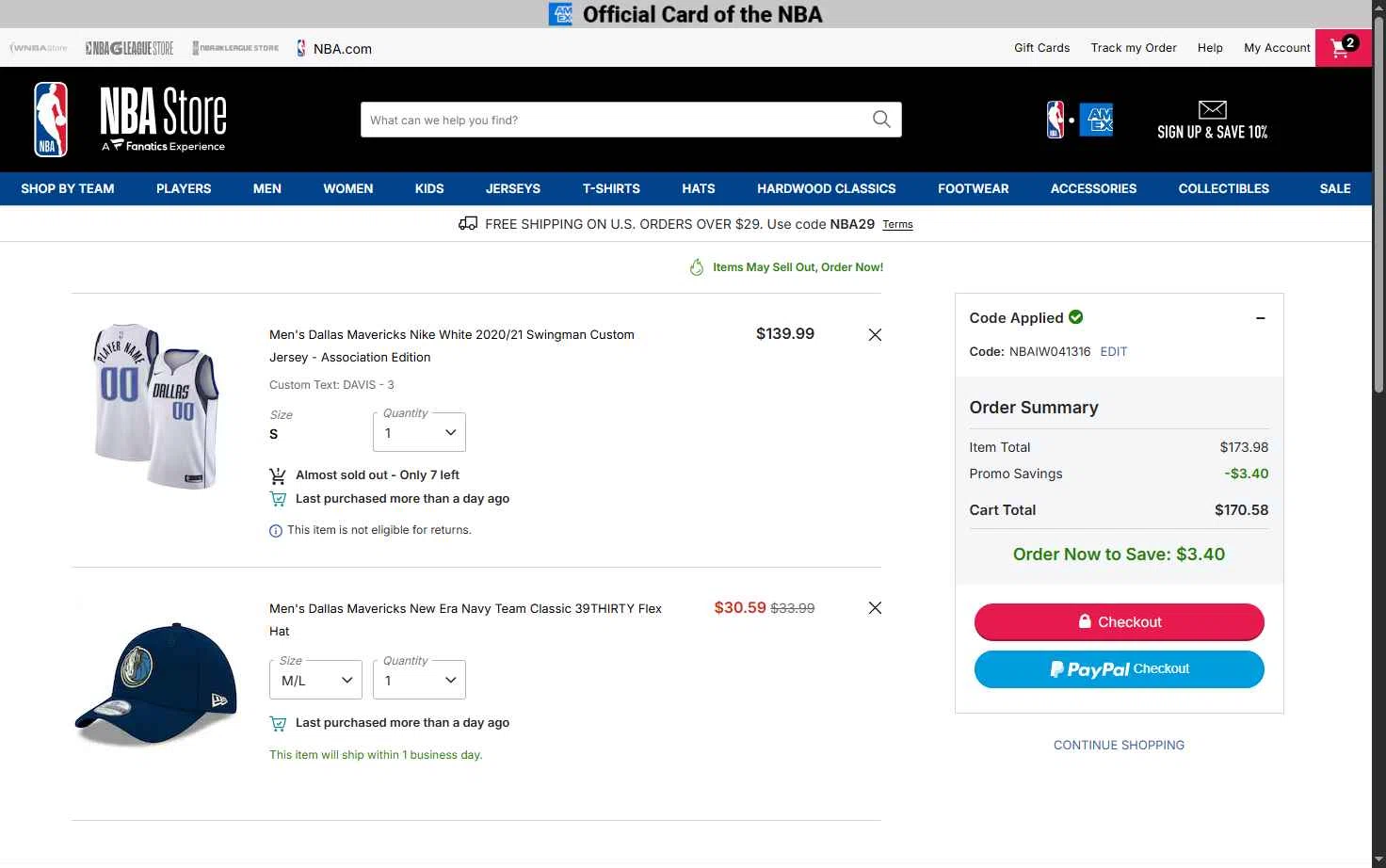Click the red Checkout button
This screenshot has height=868, width=1386.
tap(1119, 622)
